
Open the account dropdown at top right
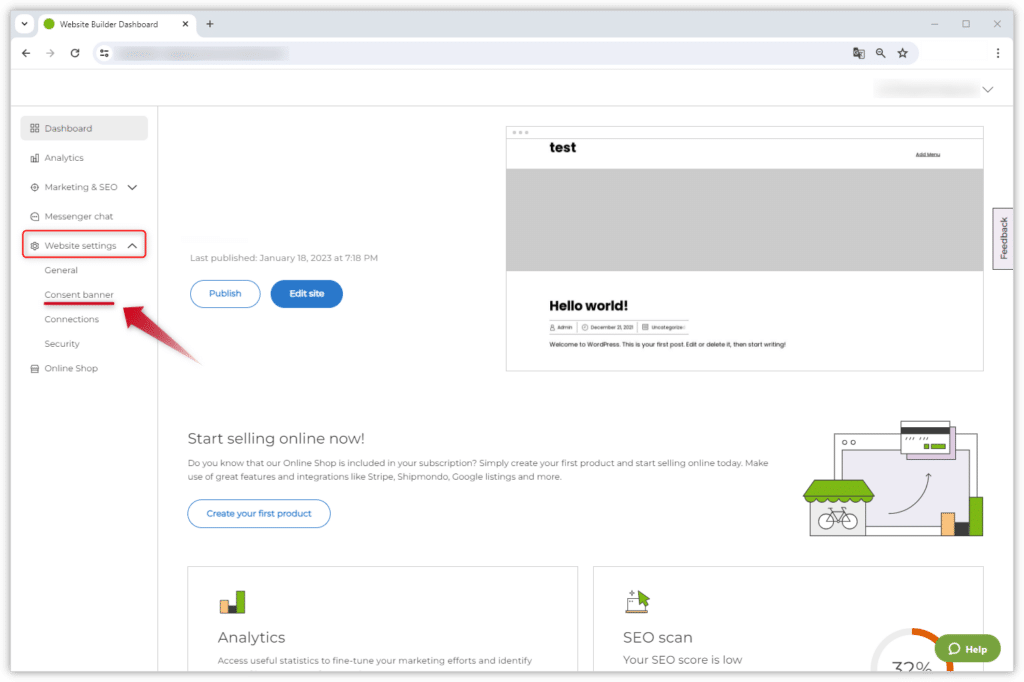(987, 89)
